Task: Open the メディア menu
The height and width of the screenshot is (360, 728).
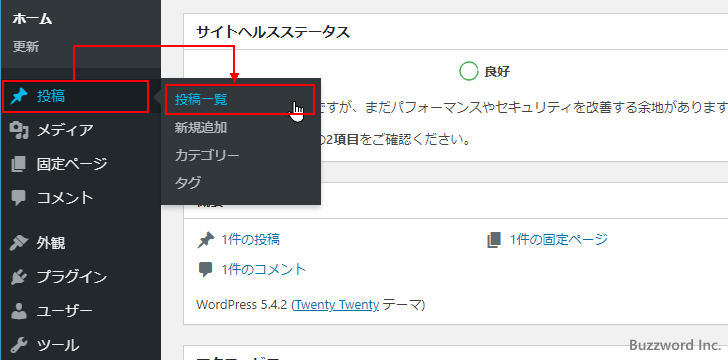Action: (65, 131)
